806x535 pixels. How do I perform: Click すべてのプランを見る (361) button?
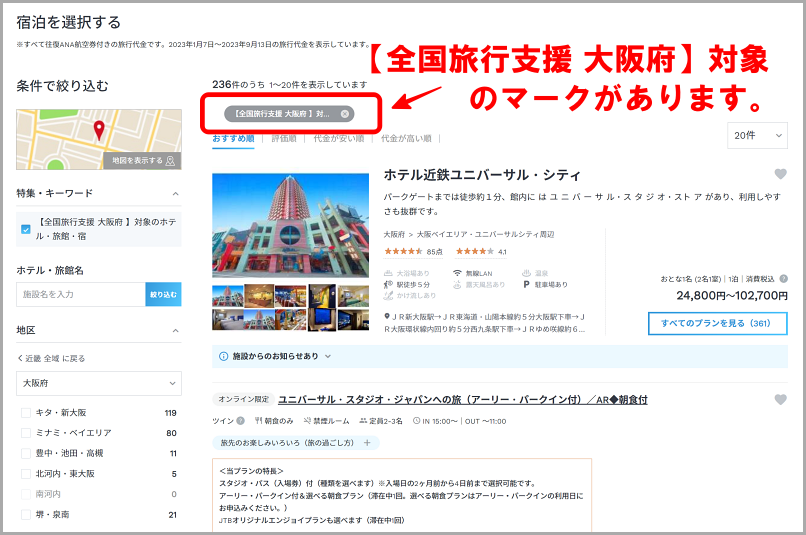718,323
